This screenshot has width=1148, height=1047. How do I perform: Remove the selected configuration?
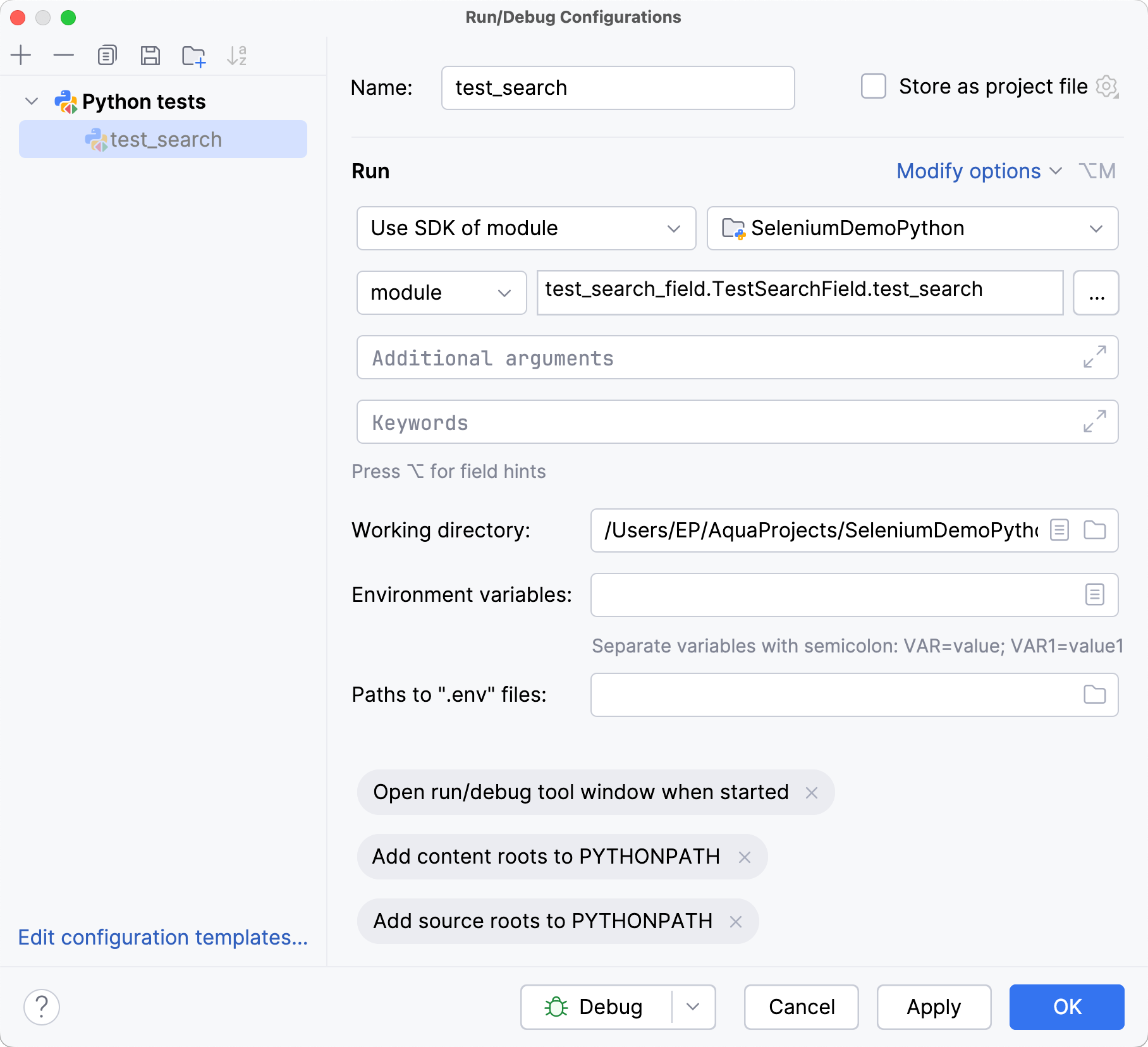63,55
